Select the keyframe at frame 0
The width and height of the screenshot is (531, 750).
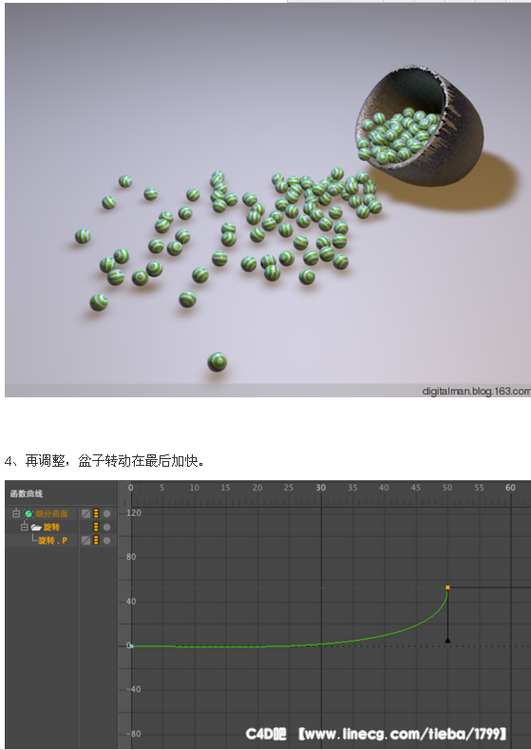click(x=132, y=646)
